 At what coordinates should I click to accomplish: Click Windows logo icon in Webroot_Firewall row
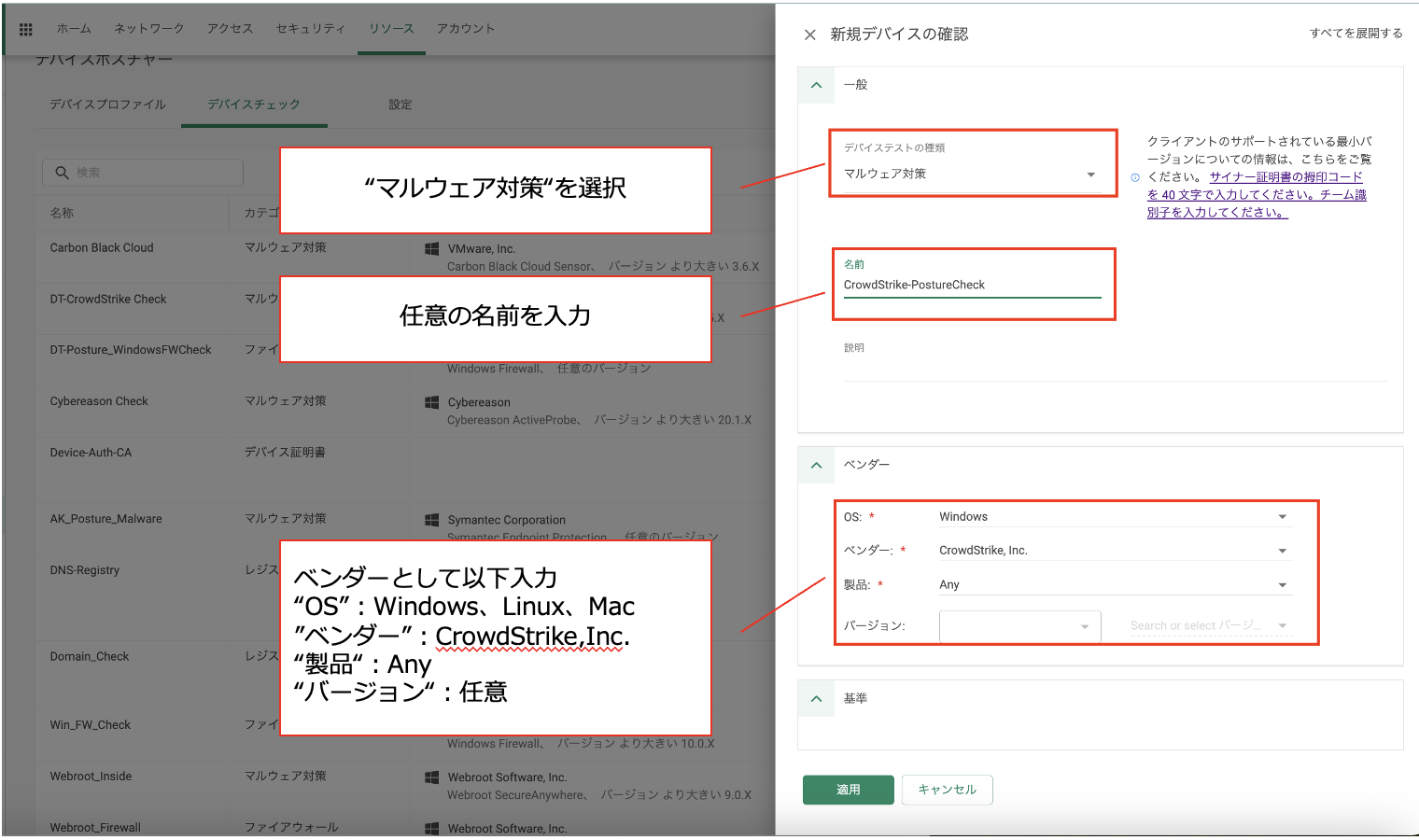(x=432, y=829)
